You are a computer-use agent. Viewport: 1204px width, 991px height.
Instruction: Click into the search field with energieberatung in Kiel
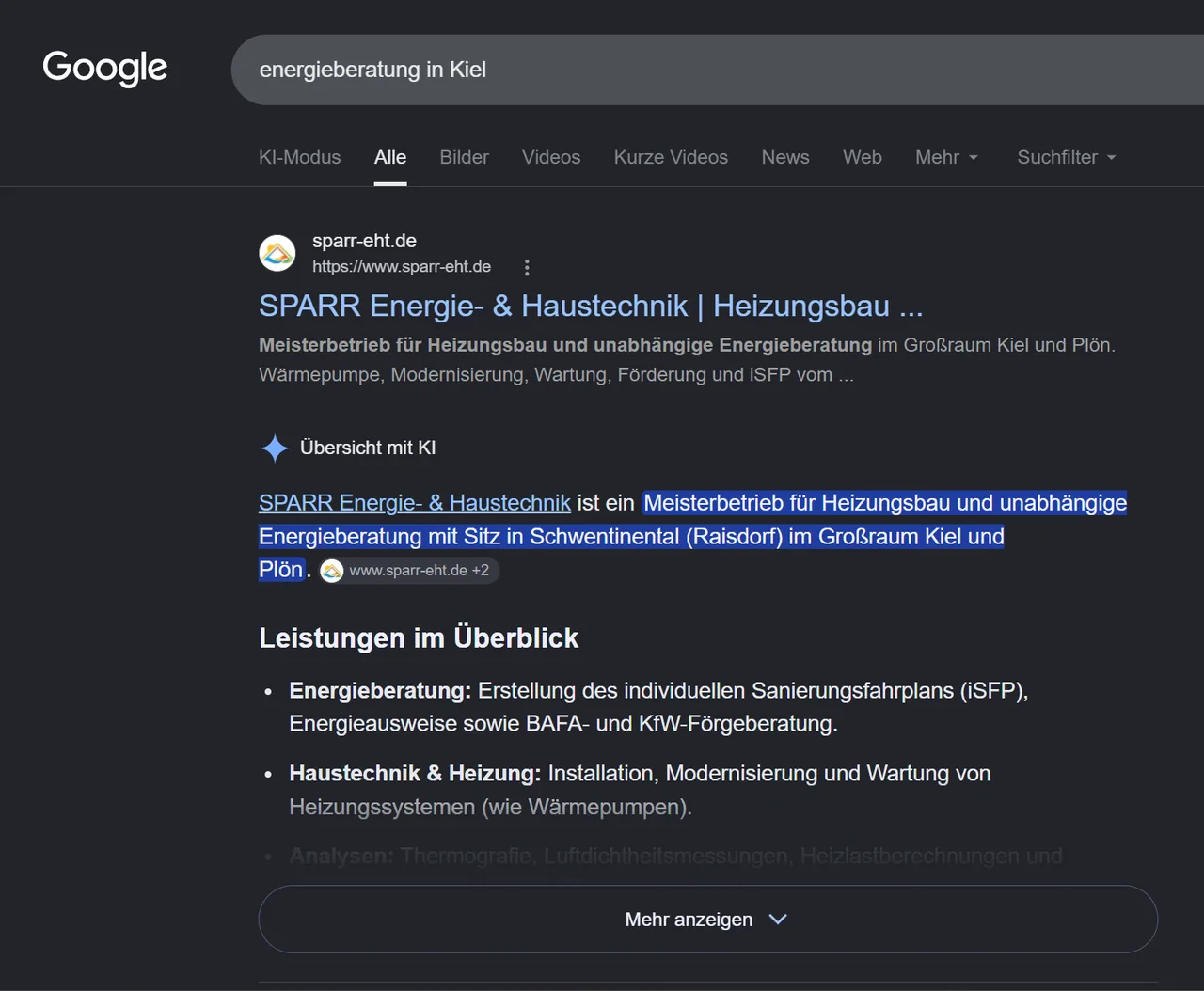717,70
